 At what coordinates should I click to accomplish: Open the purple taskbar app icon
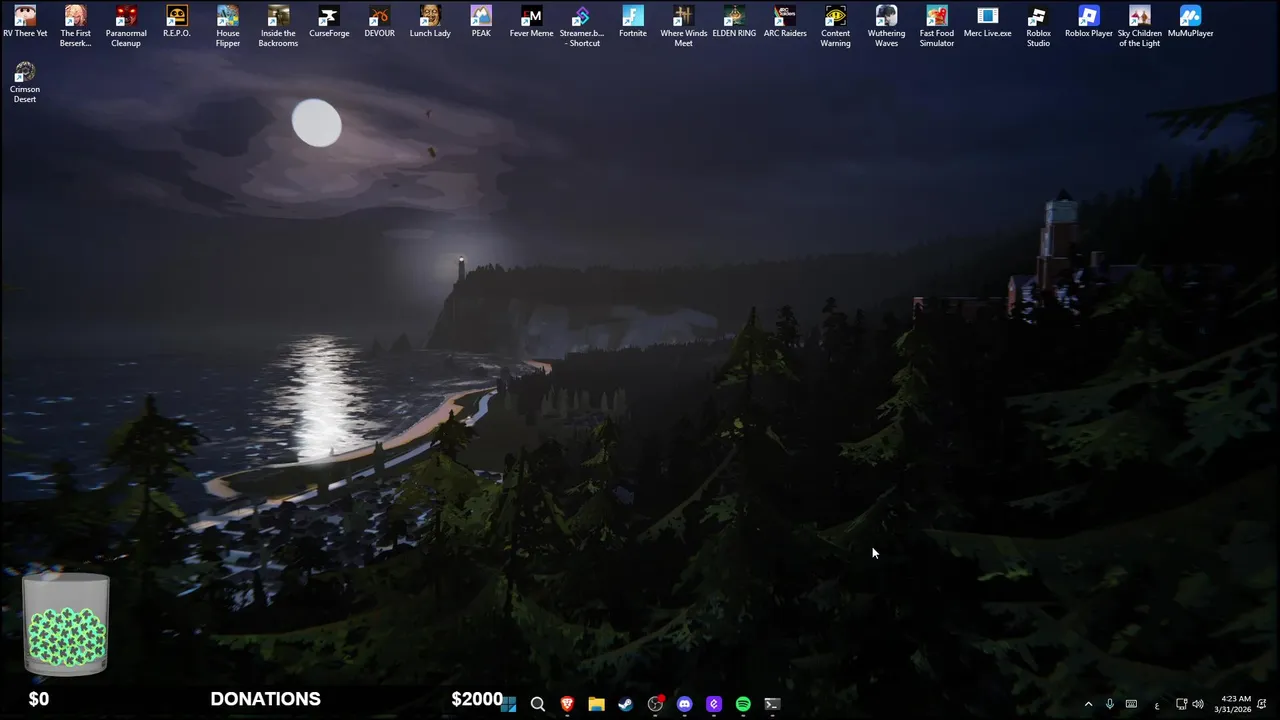click(x=714, y=704)
